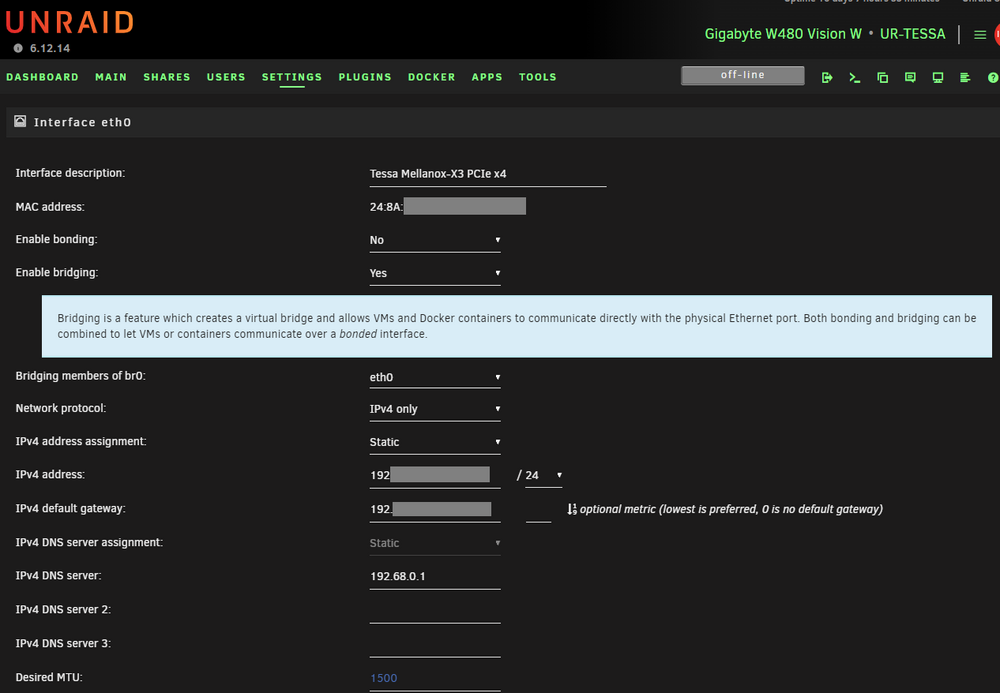Expand the Bridging members of br0 dropdown
1000x693 pixels.
pos(435,377)
